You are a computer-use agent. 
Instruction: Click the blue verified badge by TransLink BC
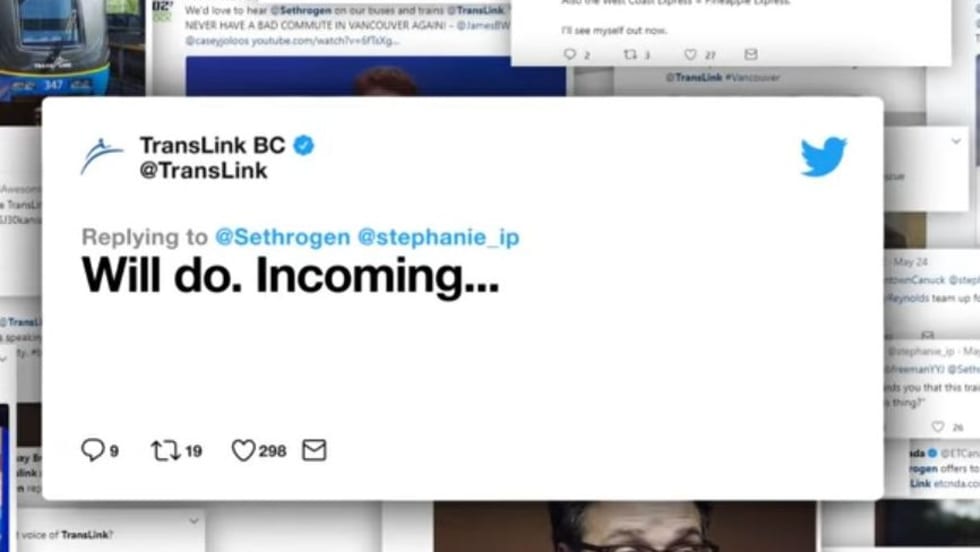304,145
